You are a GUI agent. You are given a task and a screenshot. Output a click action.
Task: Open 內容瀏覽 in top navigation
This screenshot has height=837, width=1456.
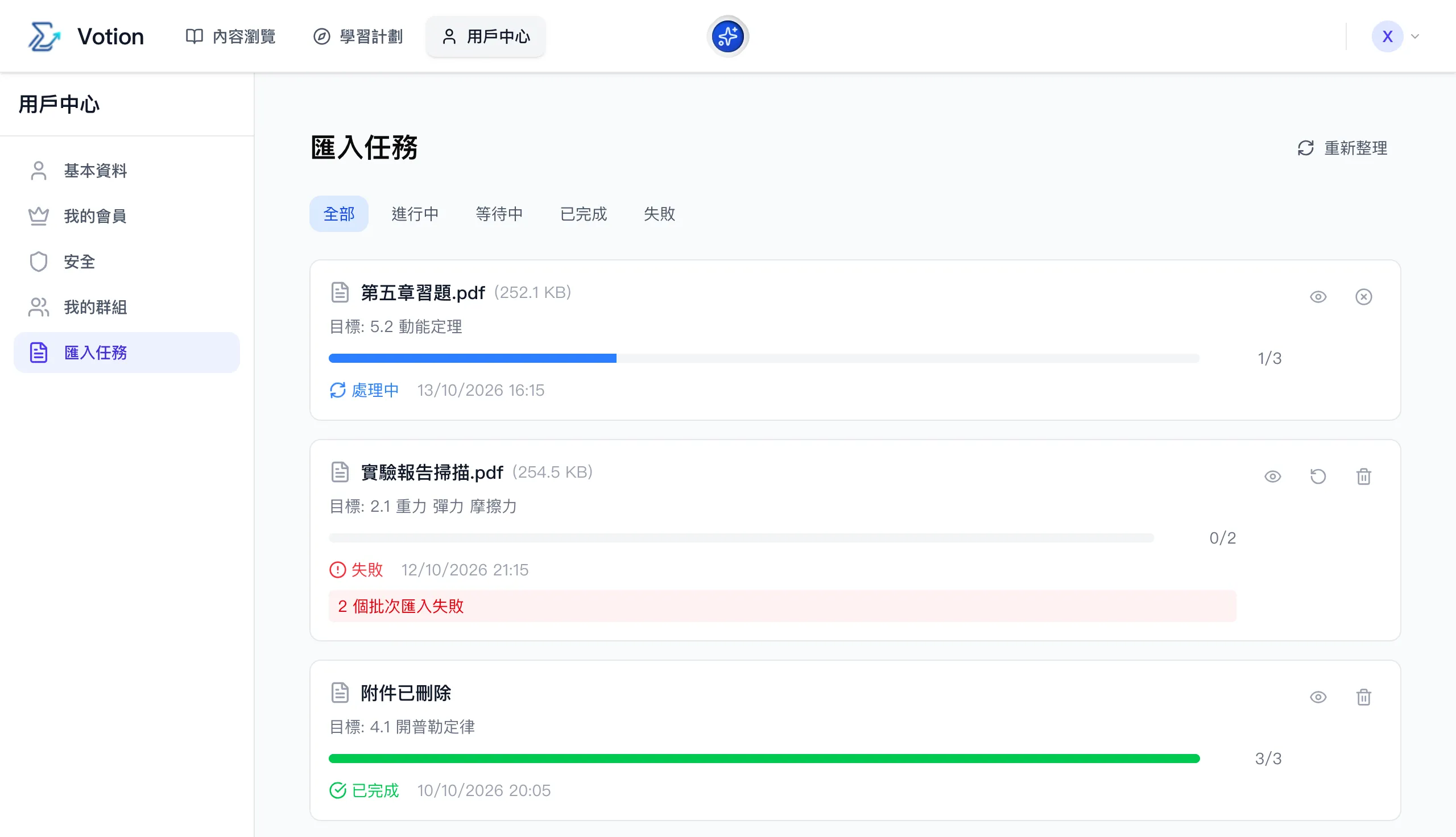pos(231,36)
